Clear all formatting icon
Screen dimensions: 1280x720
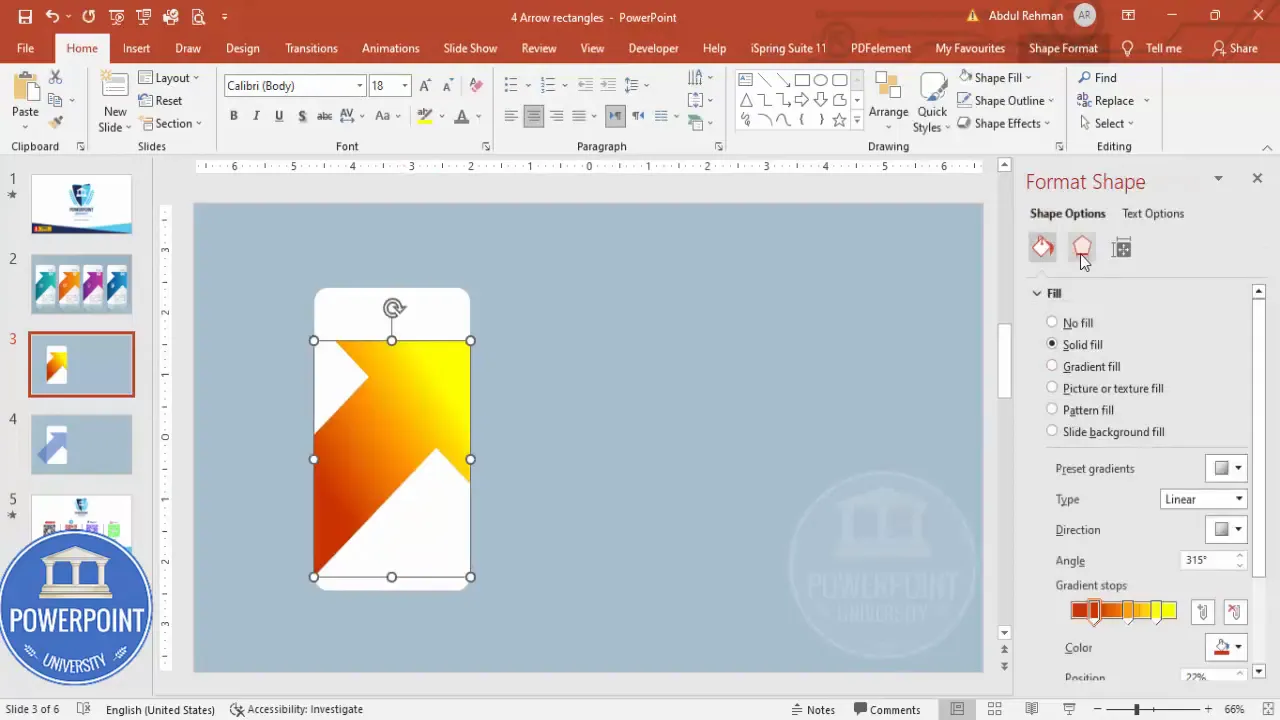(x=476, y=86)
